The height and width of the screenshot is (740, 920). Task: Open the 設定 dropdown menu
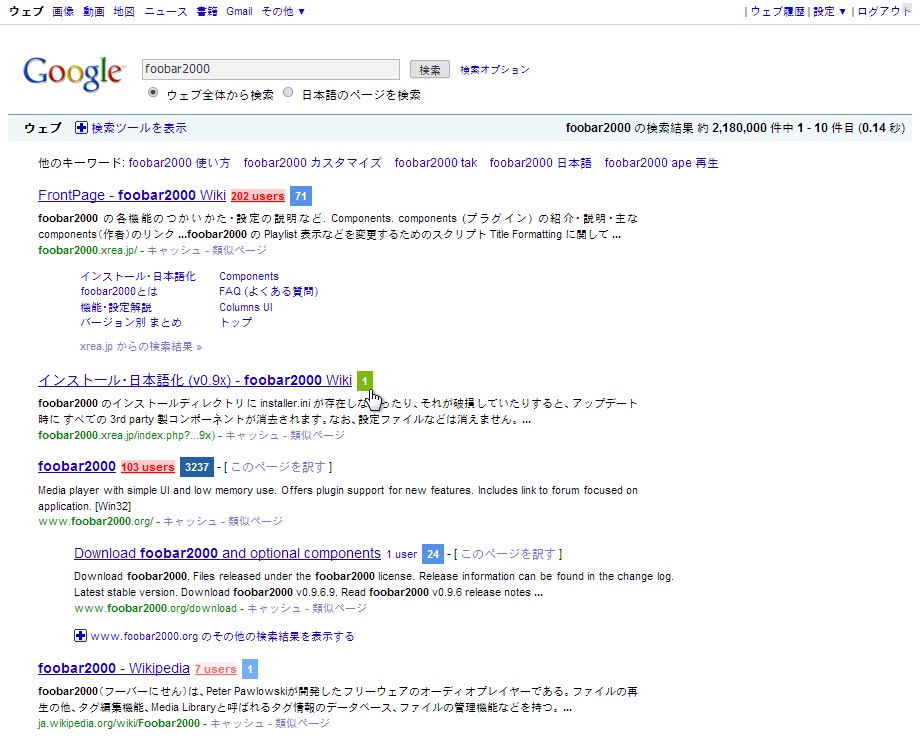tap(830, 11)
